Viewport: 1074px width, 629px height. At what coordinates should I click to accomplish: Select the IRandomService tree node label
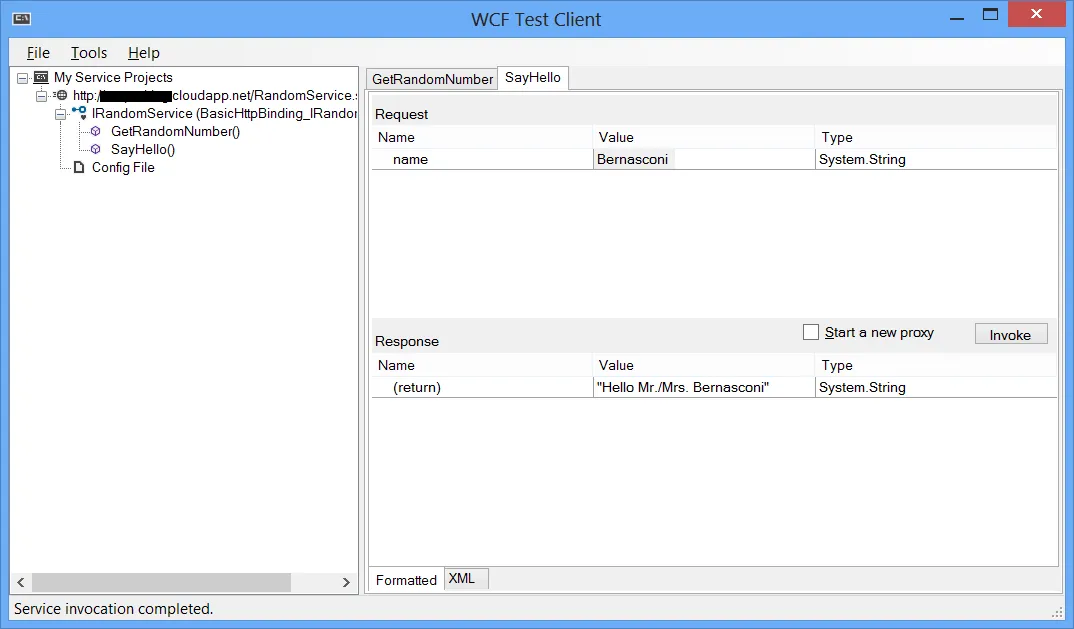[x=224, y=113]
